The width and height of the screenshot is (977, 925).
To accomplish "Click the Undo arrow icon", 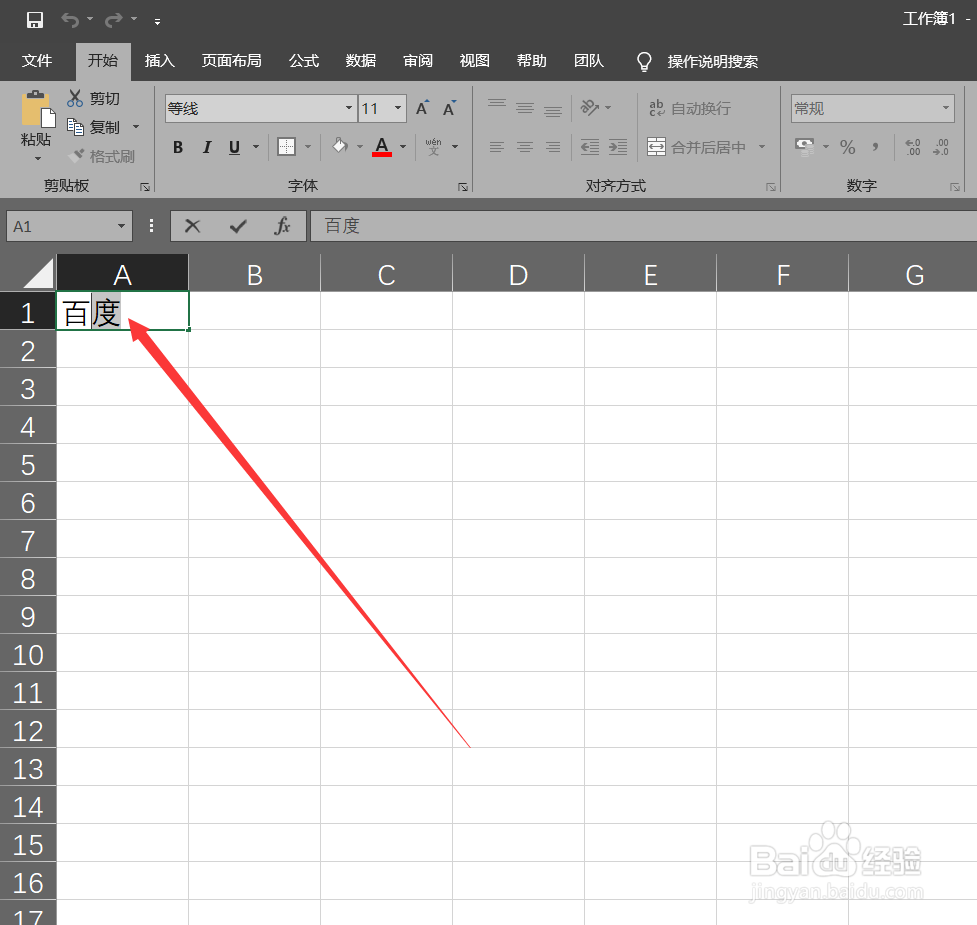I will click(70, 20).
